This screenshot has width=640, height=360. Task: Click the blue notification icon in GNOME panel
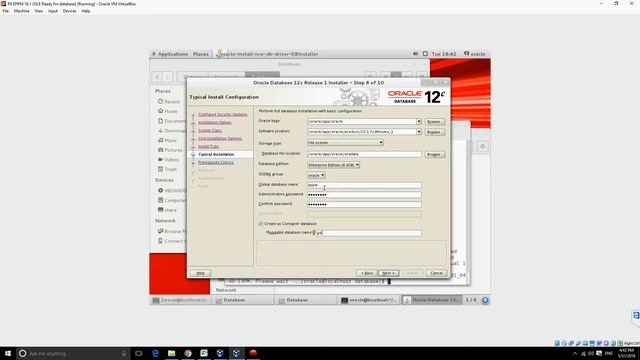pyautogui.click(x=485, y=300)
